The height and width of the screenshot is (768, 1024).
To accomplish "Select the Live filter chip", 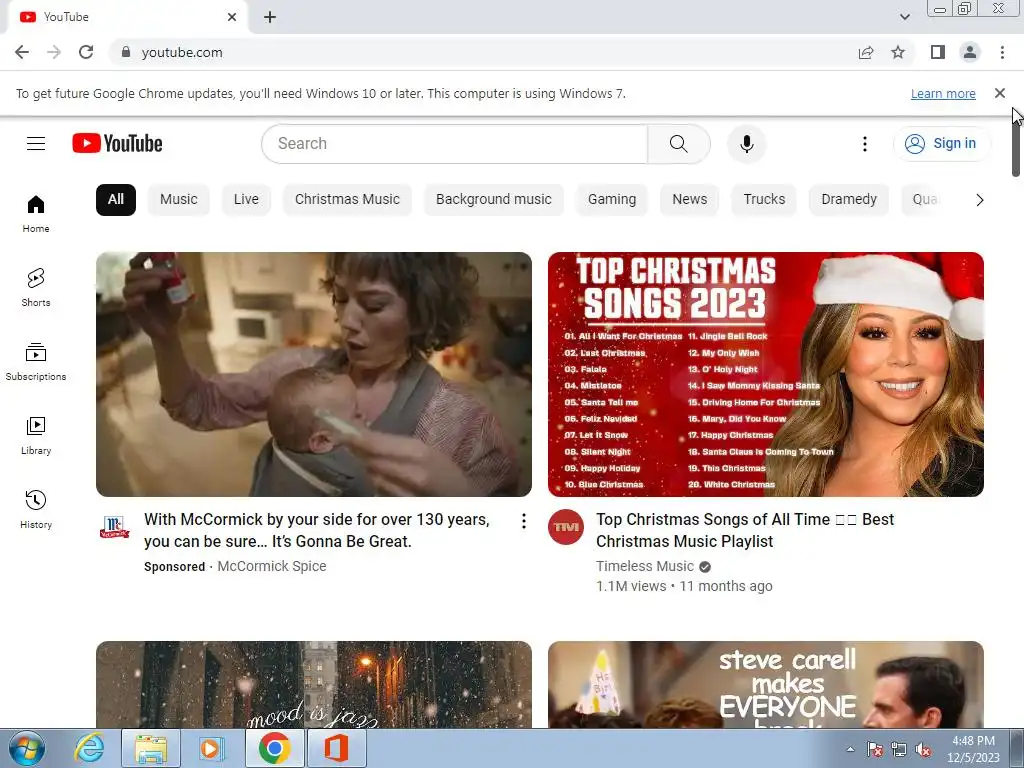I will pos(246,199).
